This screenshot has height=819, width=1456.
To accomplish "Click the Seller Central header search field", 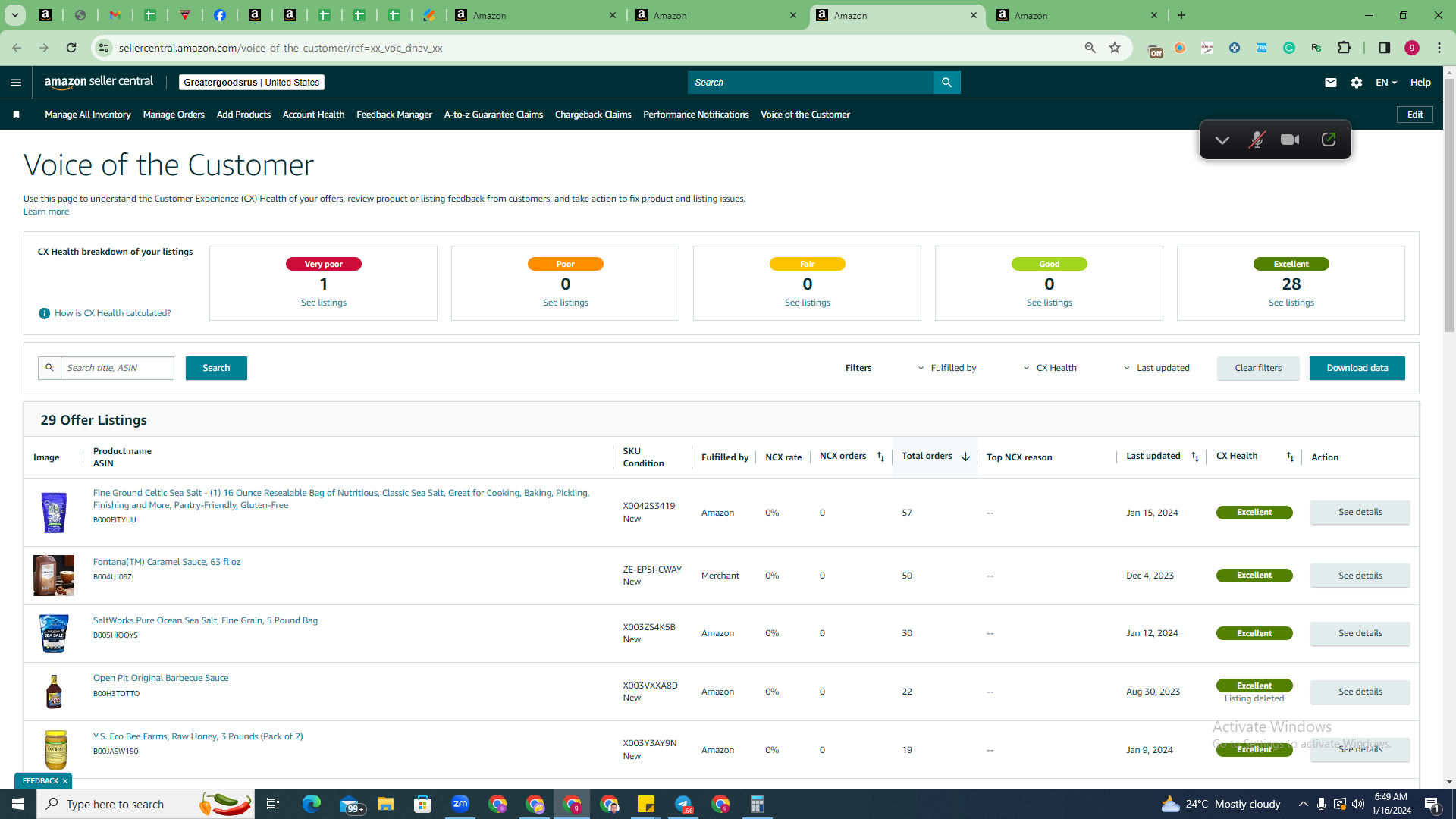I will click(x=811, y=83).
